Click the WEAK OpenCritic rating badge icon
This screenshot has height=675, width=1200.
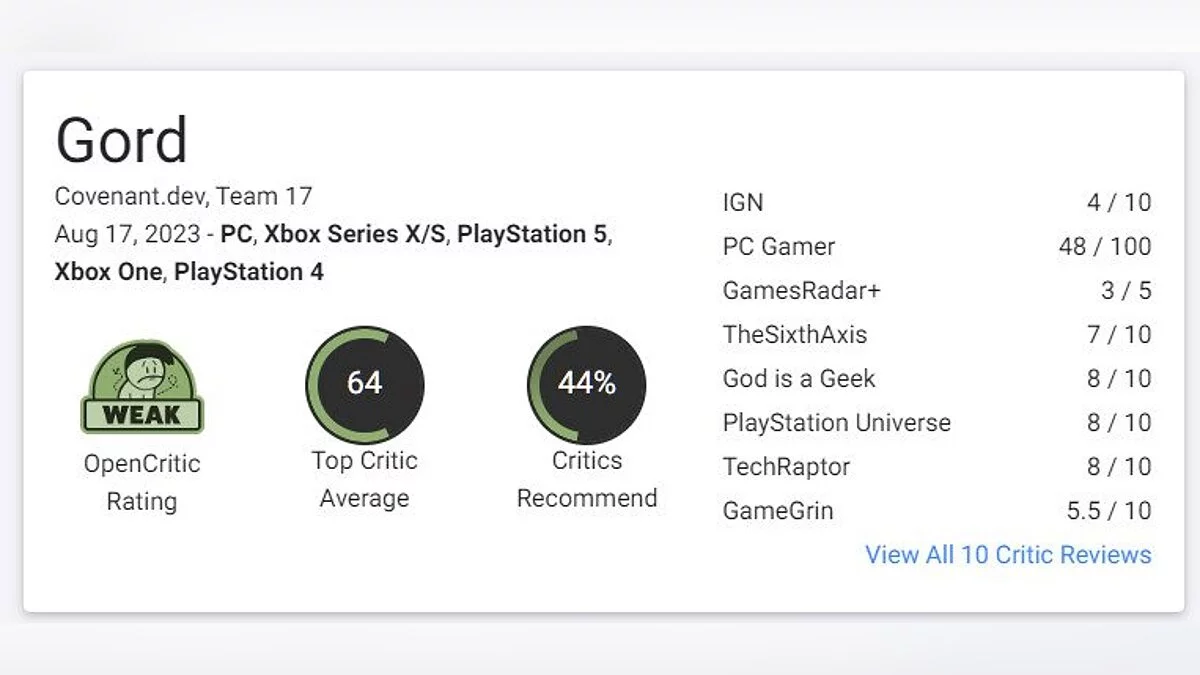(141, 387)
